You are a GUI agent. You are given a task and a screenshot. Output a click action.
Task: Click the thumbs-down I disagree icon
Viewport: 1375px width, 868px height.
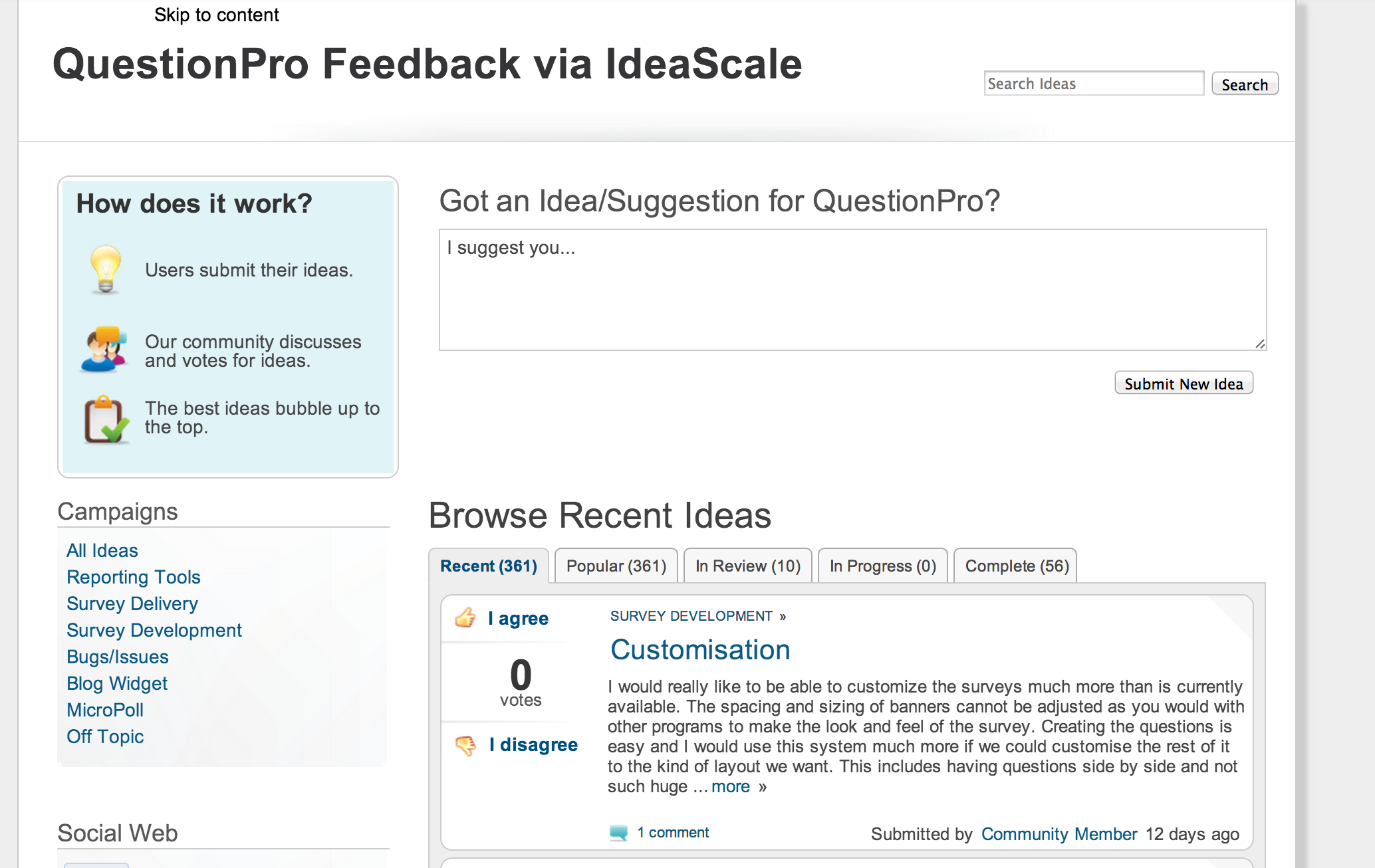click(465, 745)
